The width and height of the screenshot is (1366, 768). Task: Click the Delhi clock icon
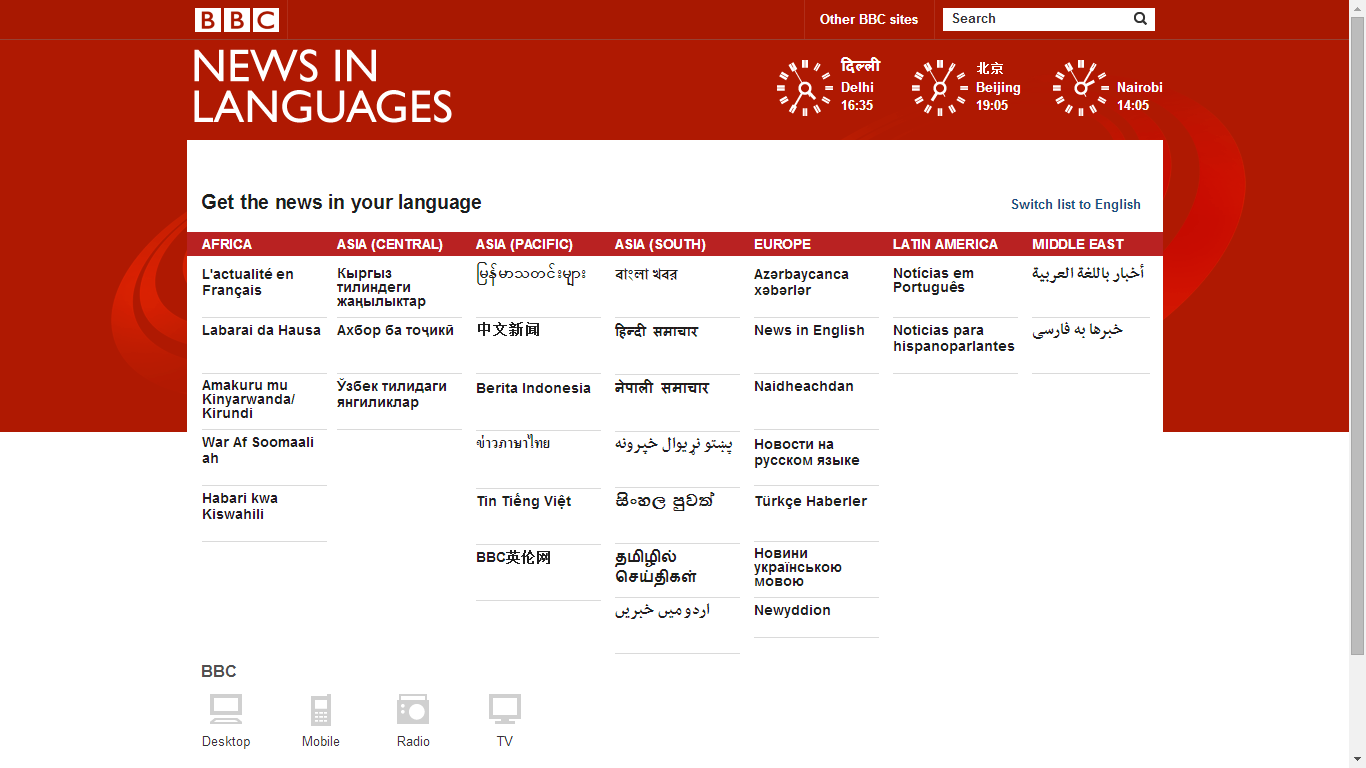click(x=804, y=88)
